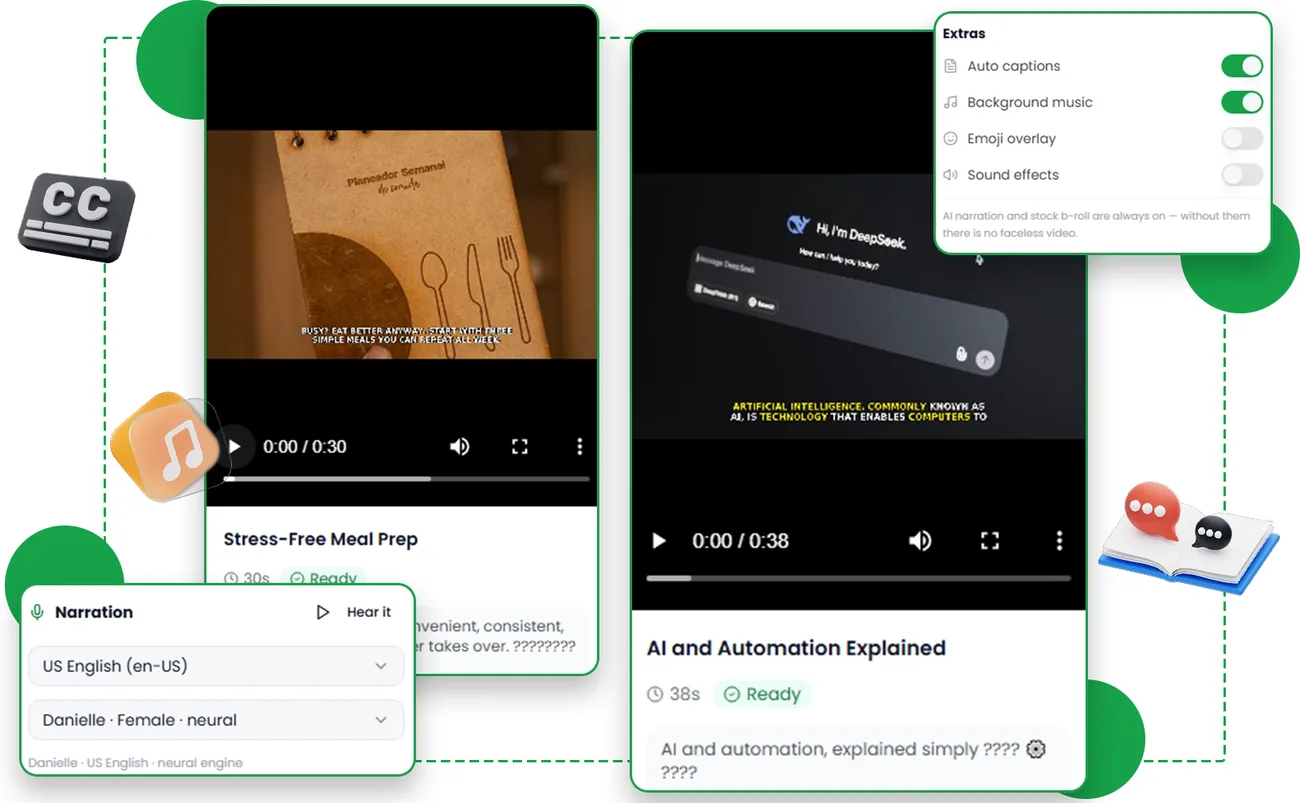Click the "0:00 / 0:38" time readout

(x=741, y=541)
